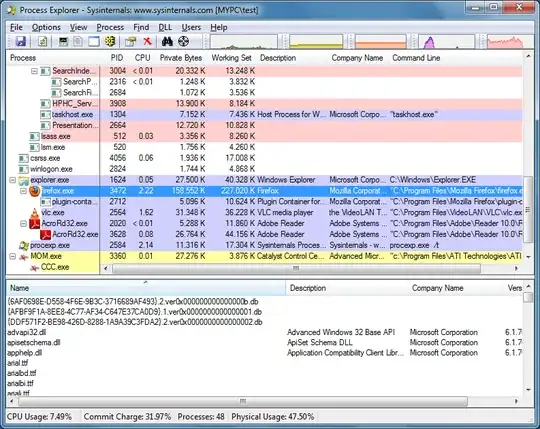Open System Information from the toolbar
540x429 pixels.
(x=63, y=41)
